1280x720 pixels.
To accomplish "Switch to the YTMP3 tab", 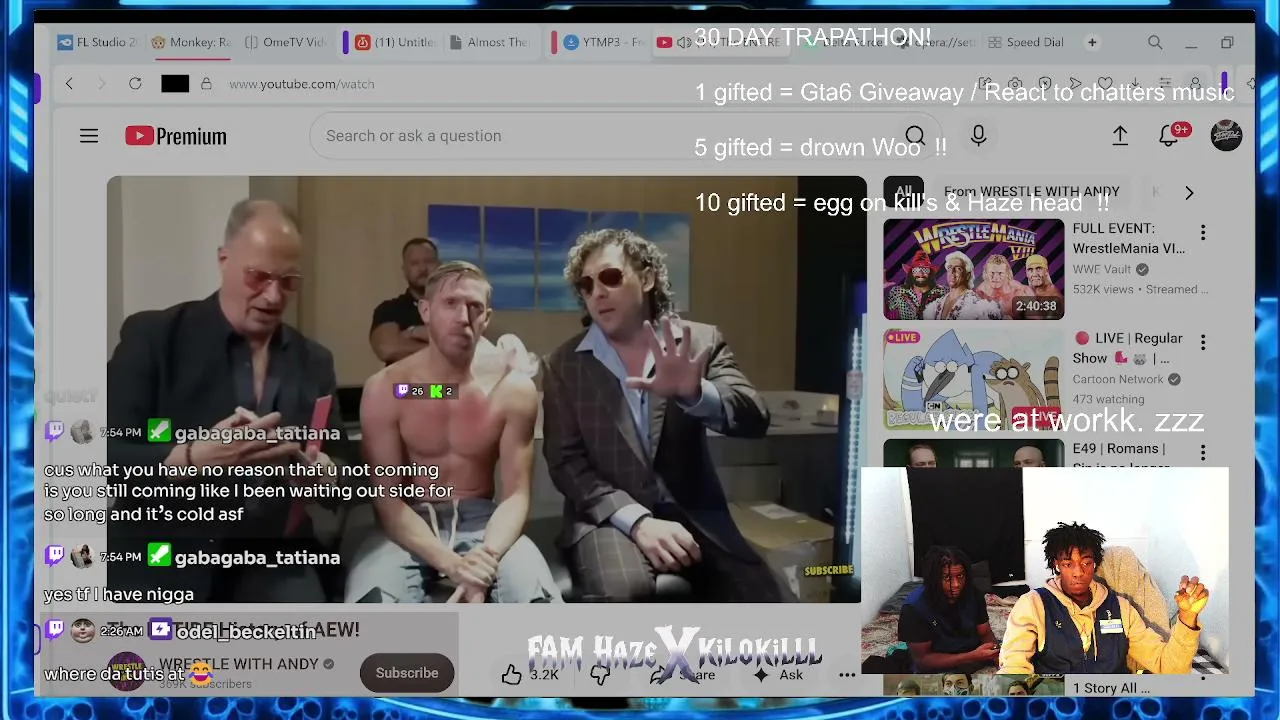I will [x=605, y=43].
